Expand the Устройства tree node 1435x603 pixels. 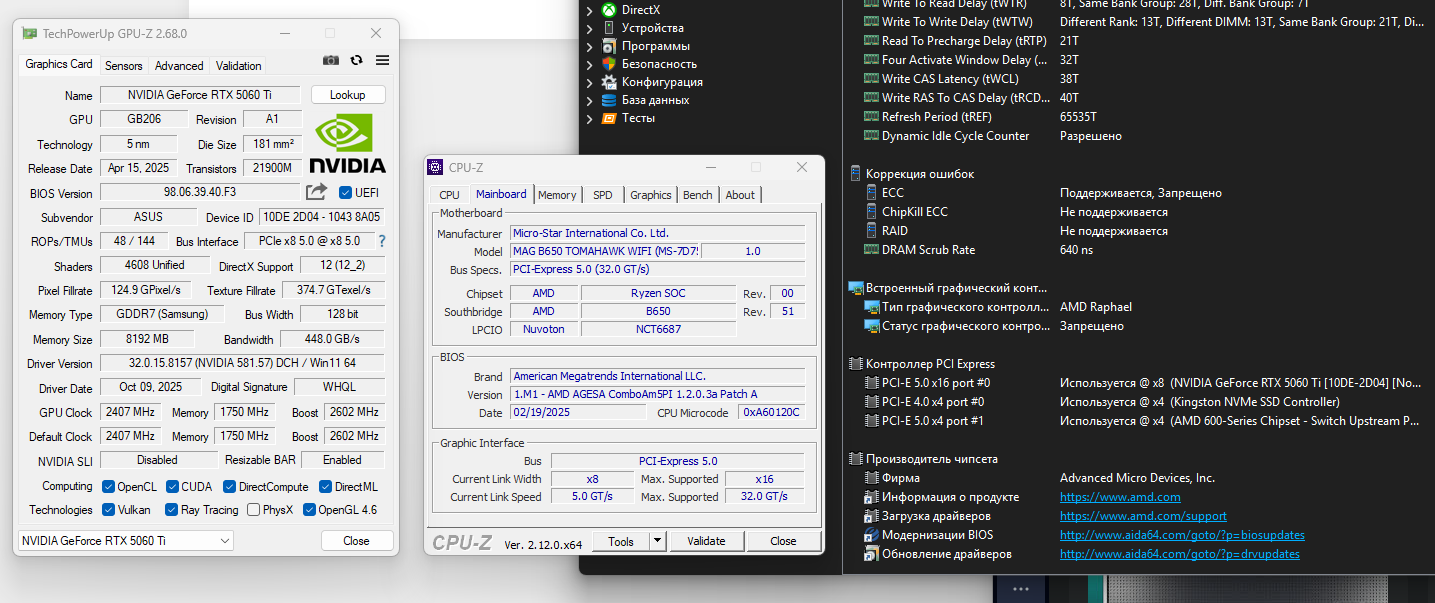590,28
